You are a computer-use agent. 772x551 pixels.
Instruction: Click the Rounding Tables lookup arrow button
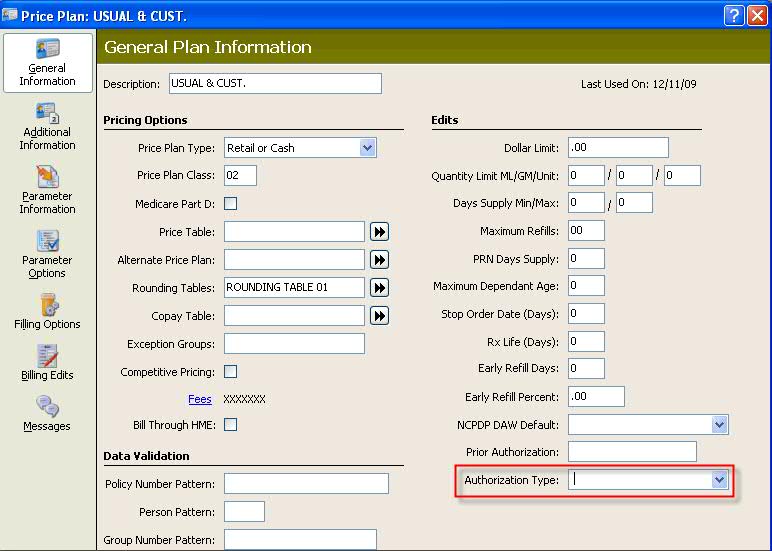(x=380, y=288)
